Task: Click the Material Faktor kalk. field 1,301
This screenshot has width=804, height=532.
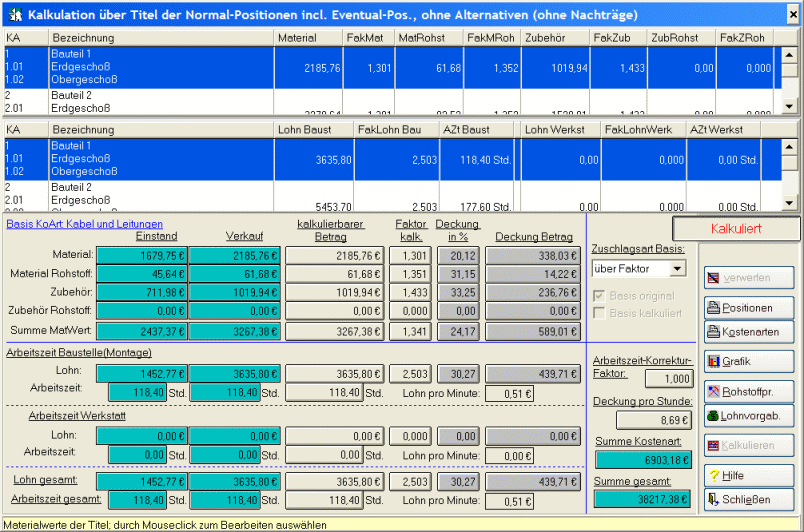Action: point(409,256)
